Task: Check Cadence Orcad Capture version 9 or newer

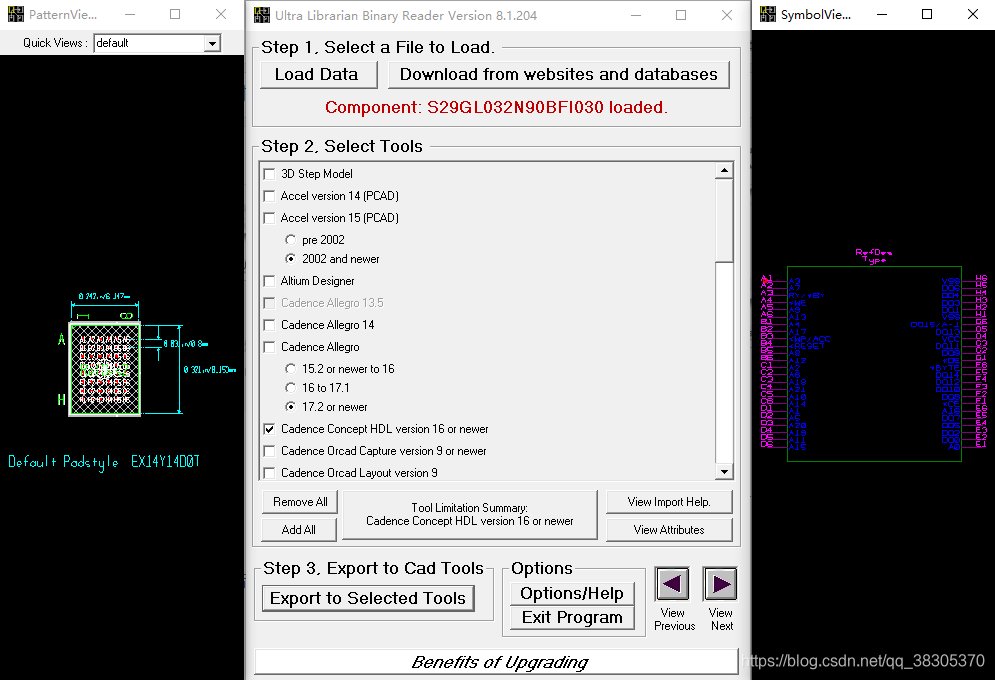Action: click(x=269, y=451)
